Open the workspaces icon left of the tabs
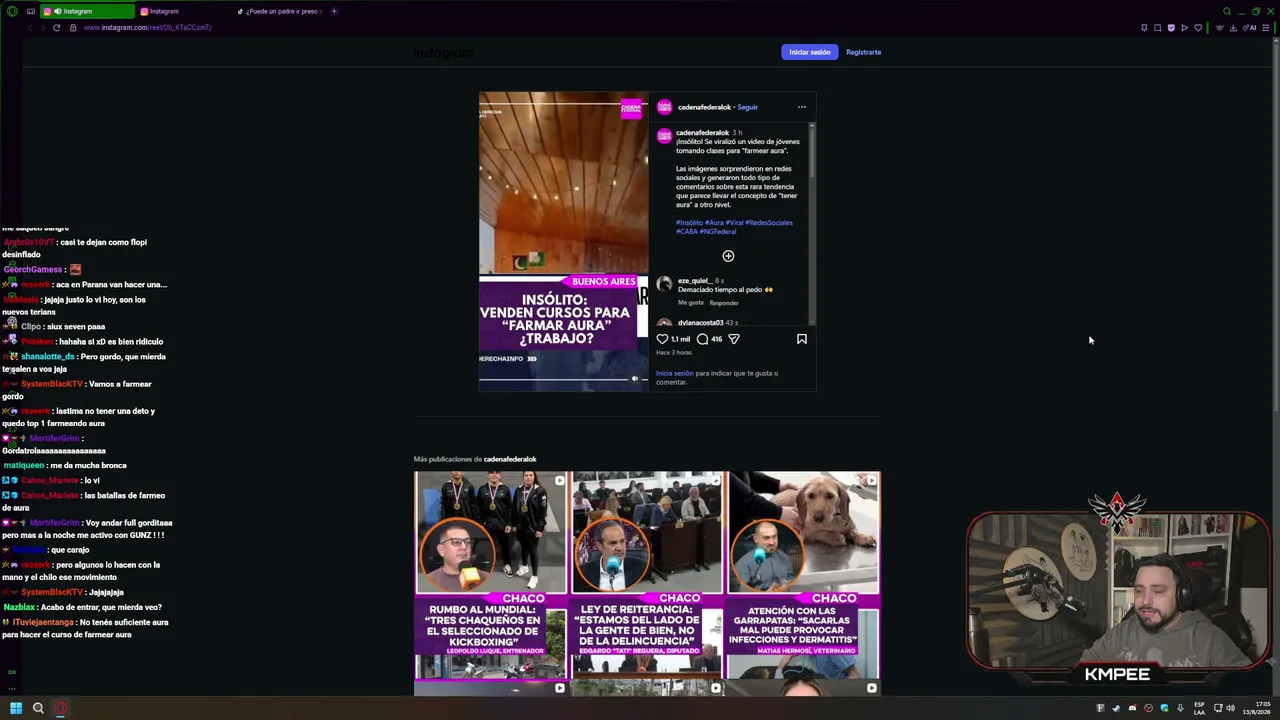The width and height of the screenshot is (1280, 720). (31, 11)
